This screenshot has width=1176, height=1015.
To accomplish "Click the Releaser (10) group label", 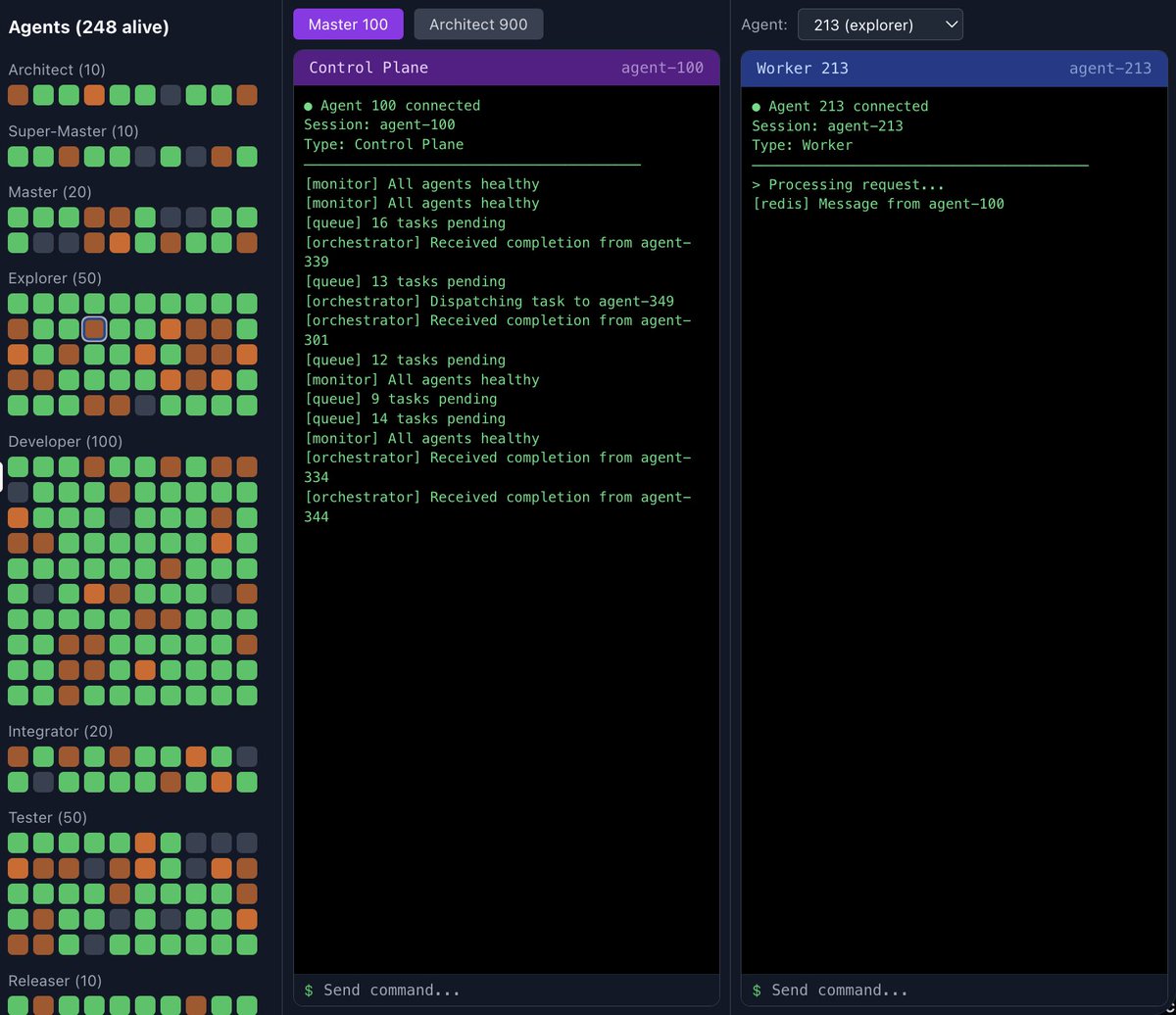I will point(55,981).
